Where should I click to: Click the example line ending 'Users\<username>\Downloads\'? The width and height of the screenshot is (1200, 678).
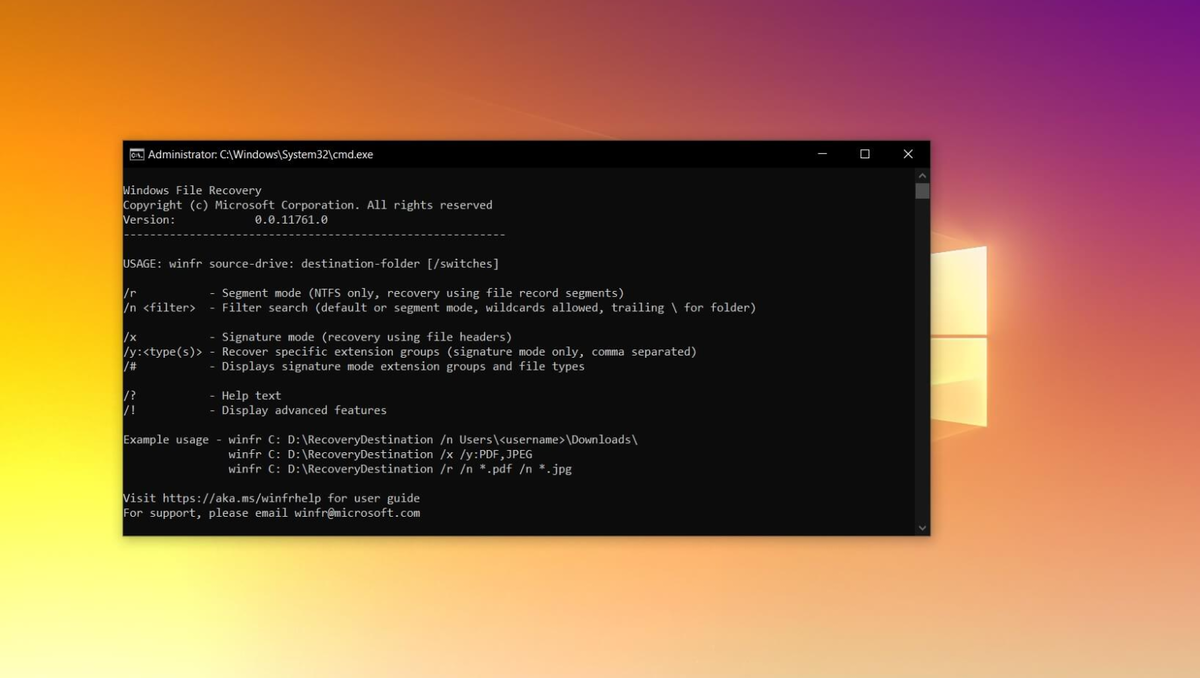[x=380, y=439]
